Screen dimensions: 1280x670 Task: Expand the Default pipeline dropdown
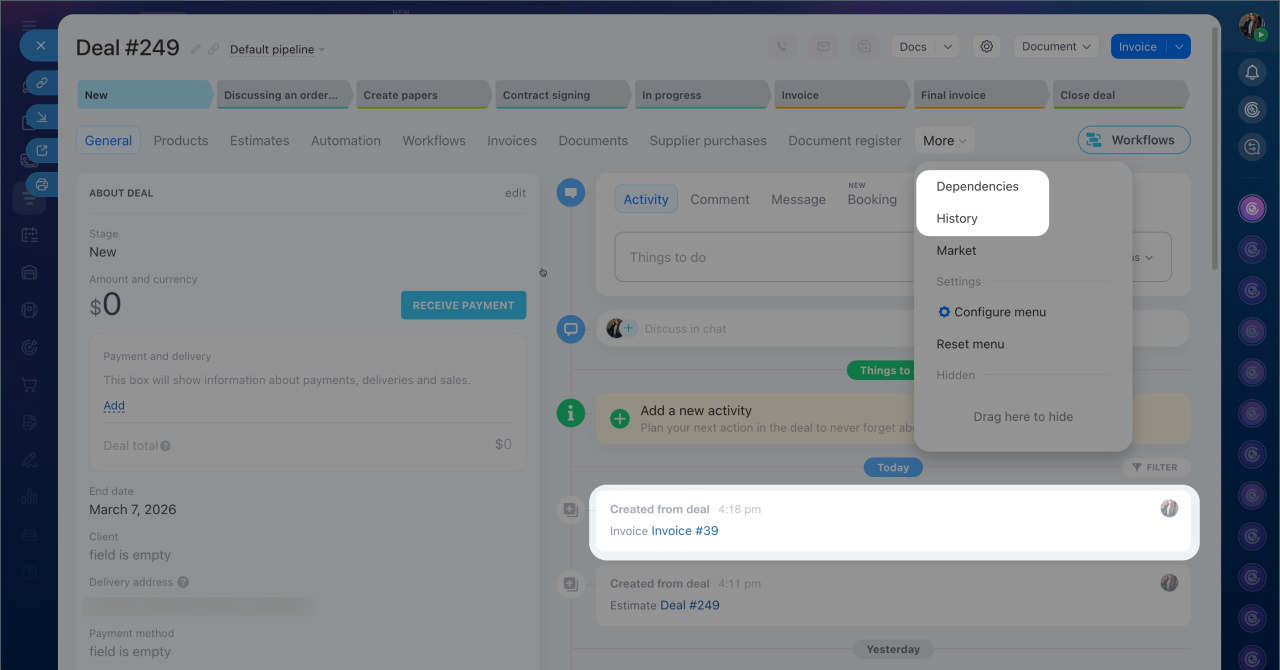click(277, 49)
